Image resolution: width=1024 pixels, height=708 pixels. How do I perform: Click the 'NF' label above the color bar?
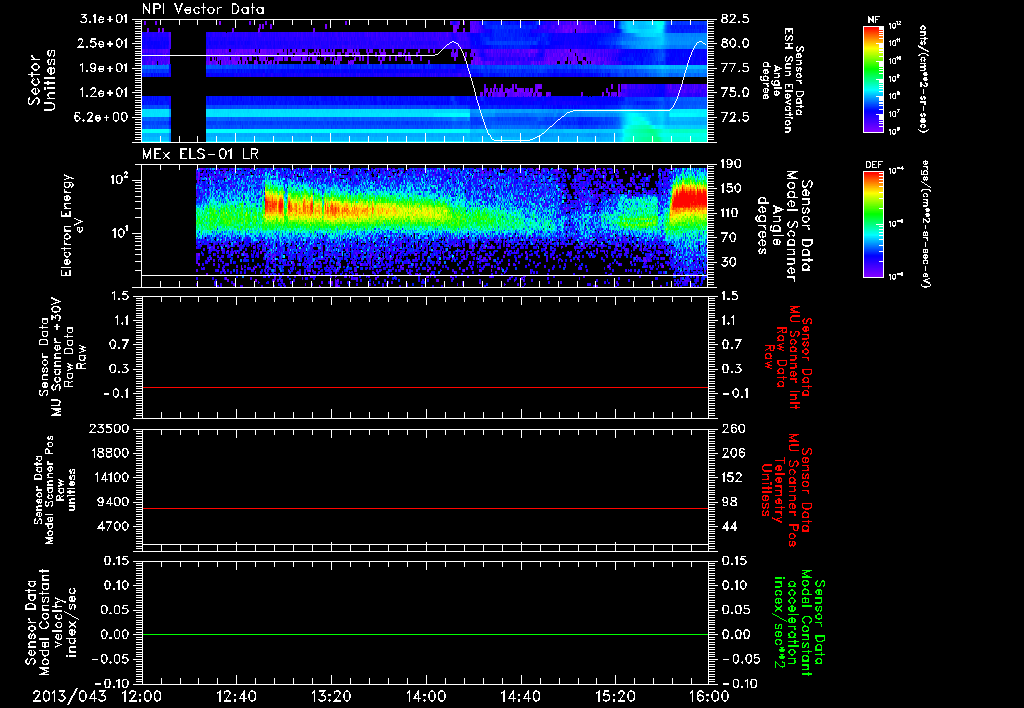pos(874,20)
